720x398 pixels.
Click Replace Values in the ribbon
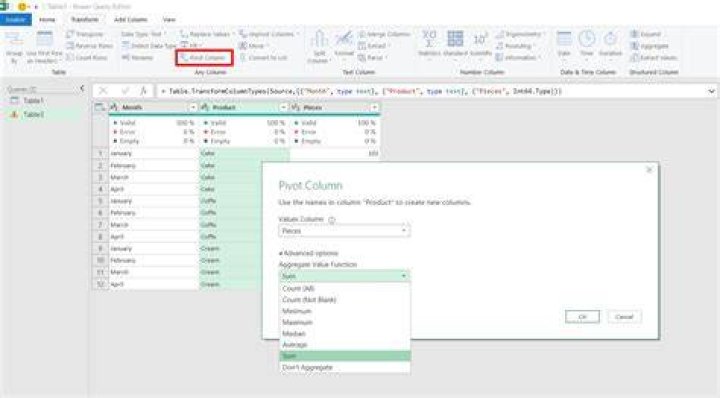[x=206, y=34]
